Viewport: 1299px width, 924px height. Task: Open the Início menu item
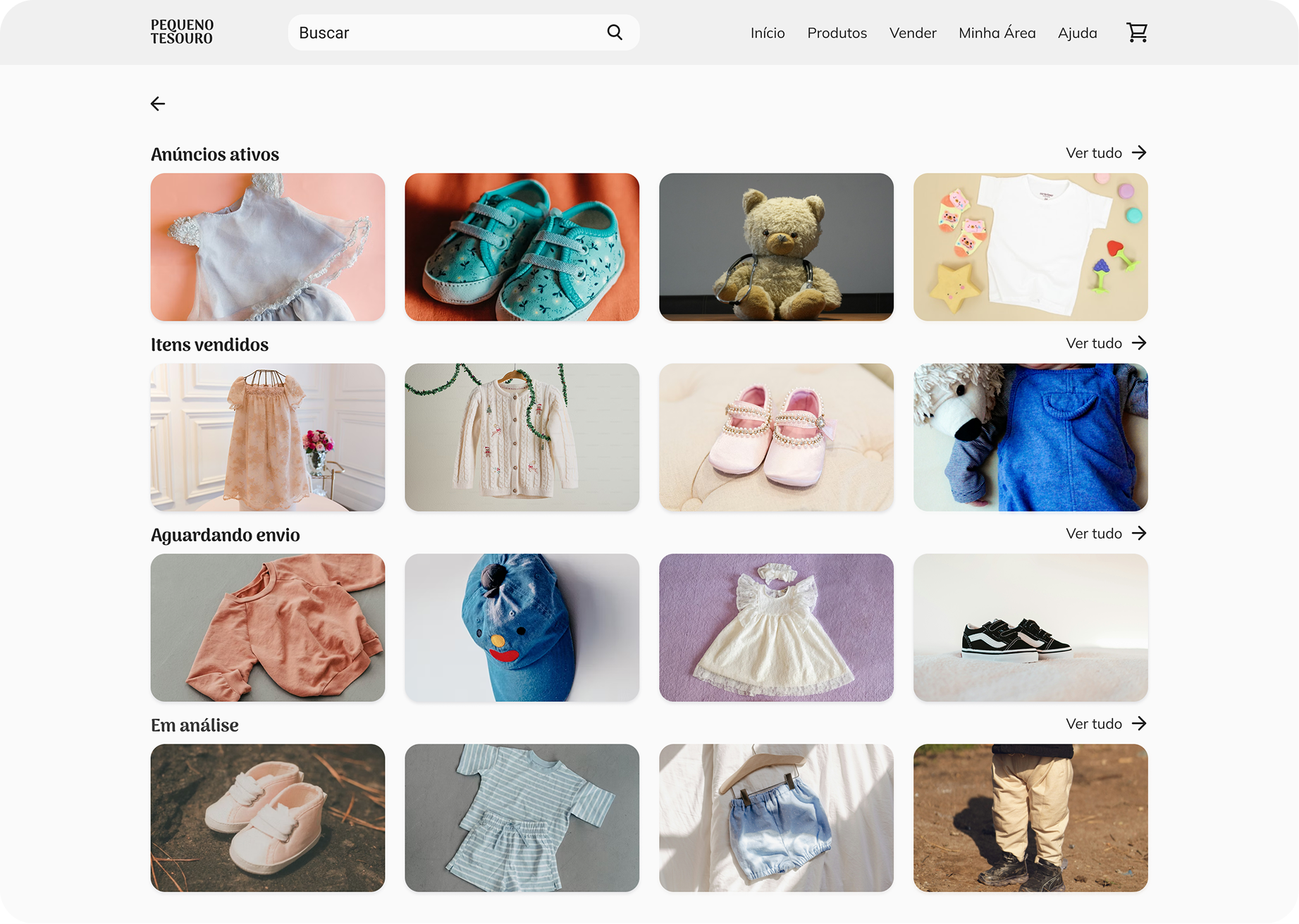[x=767, y=33]
